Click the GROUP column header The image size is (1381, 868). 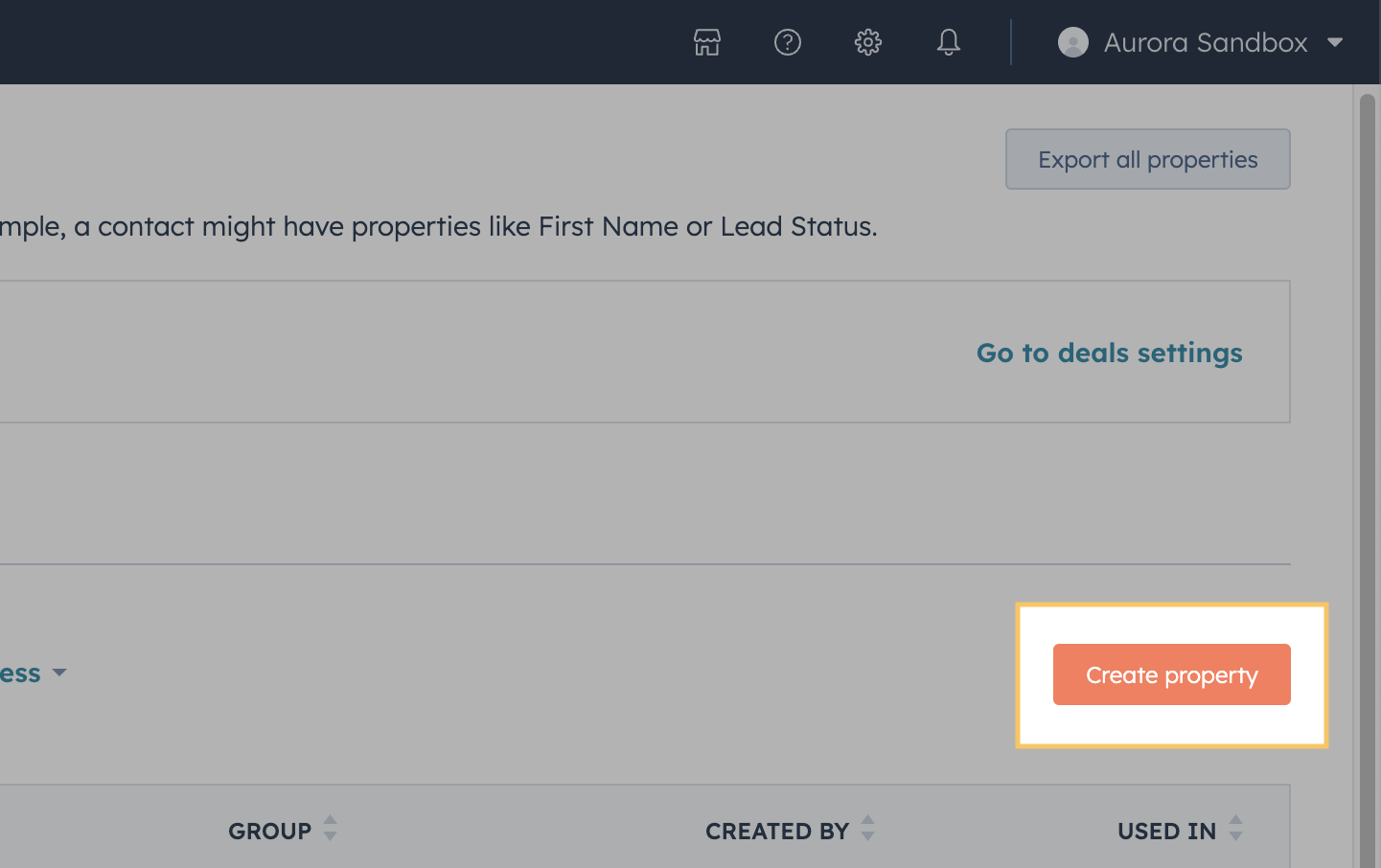[x=270, y=831]
